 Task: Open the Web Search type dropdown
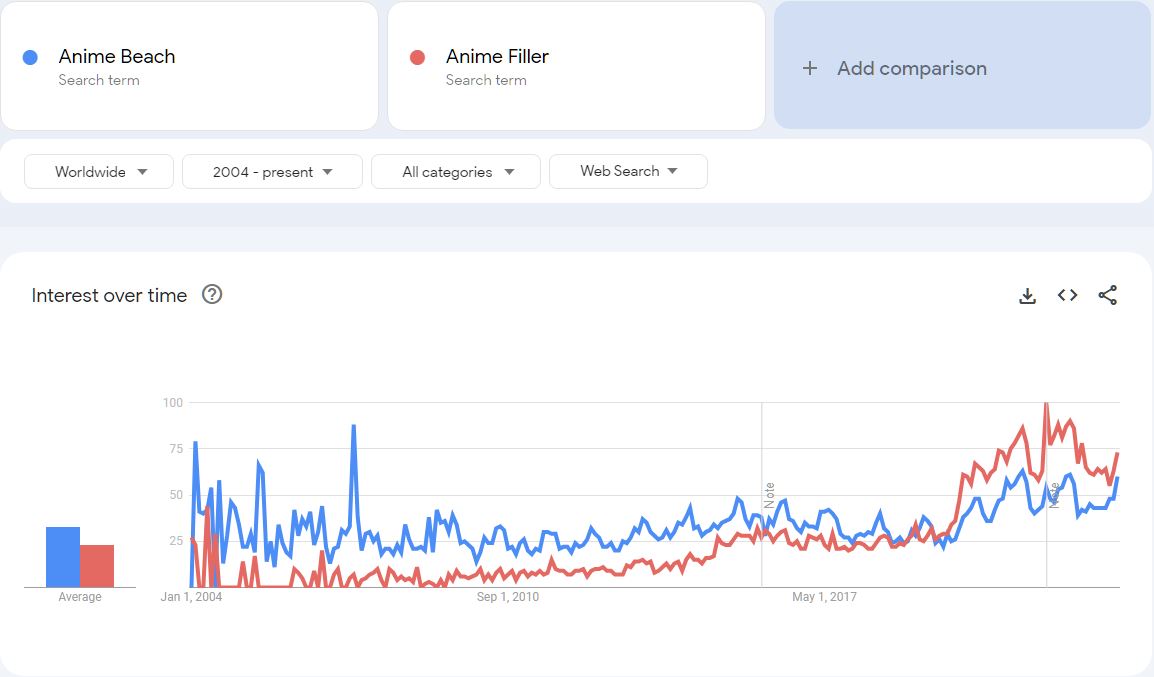click(x=628, y=171)
